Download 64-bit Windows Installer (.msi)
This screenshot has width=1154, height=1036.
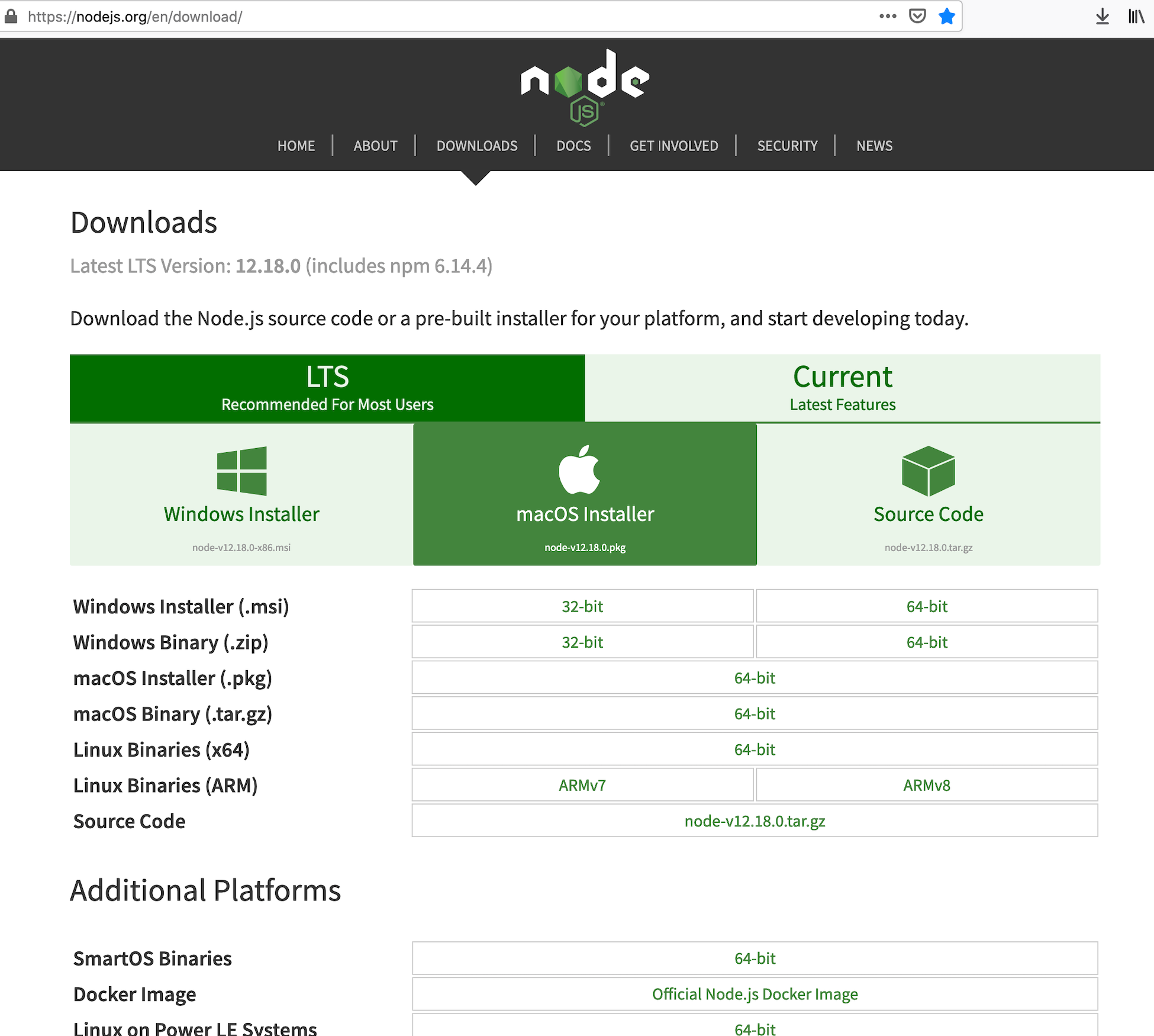tap(927, 606)
